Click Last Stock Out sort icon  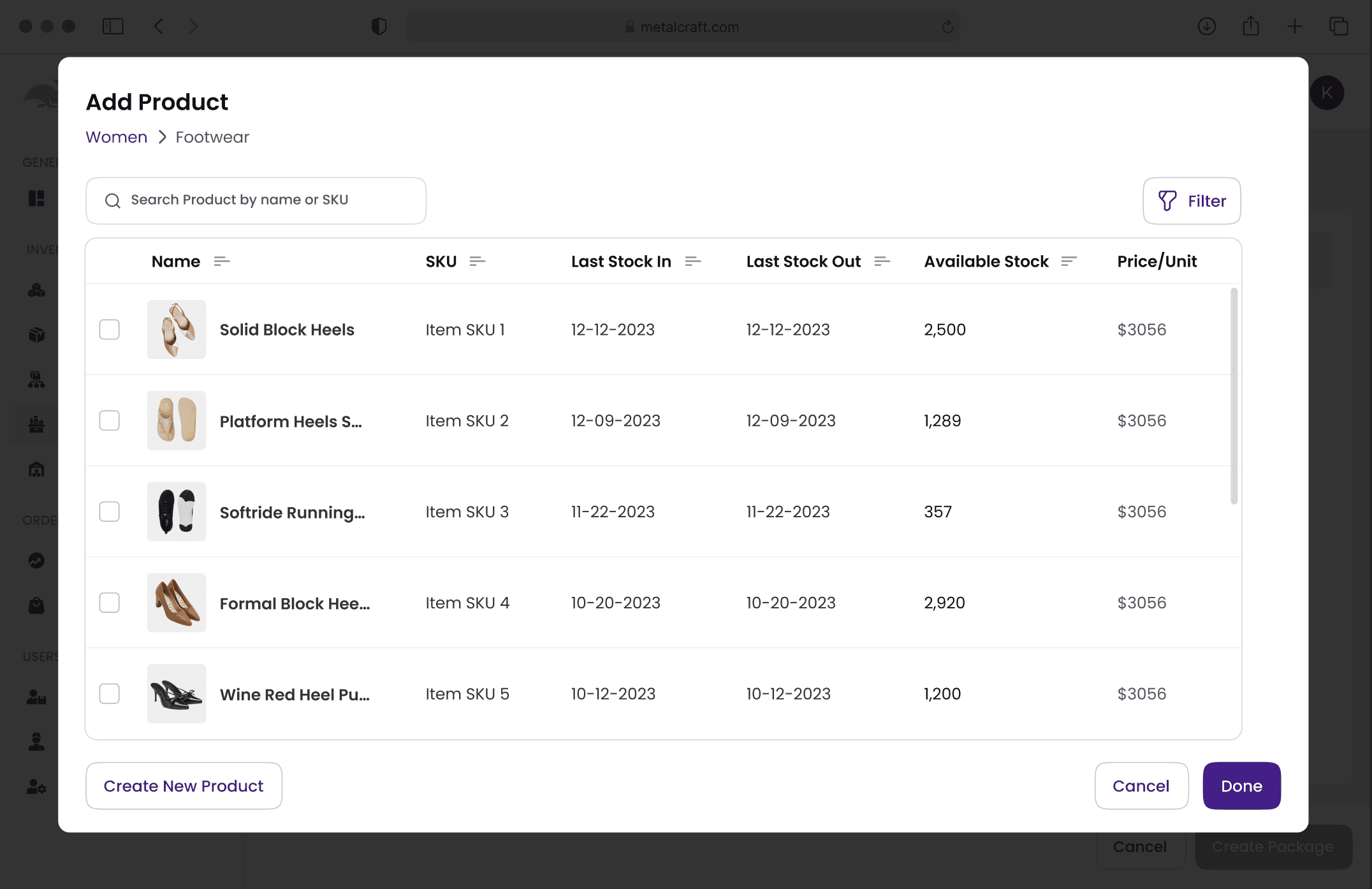pos(882,261)
